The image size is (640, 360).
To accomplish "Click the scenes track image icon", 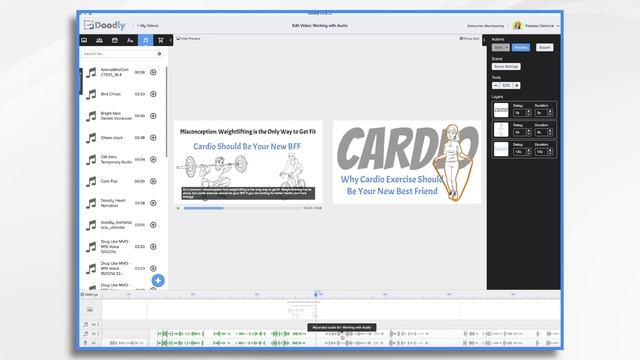I will 90,310.
